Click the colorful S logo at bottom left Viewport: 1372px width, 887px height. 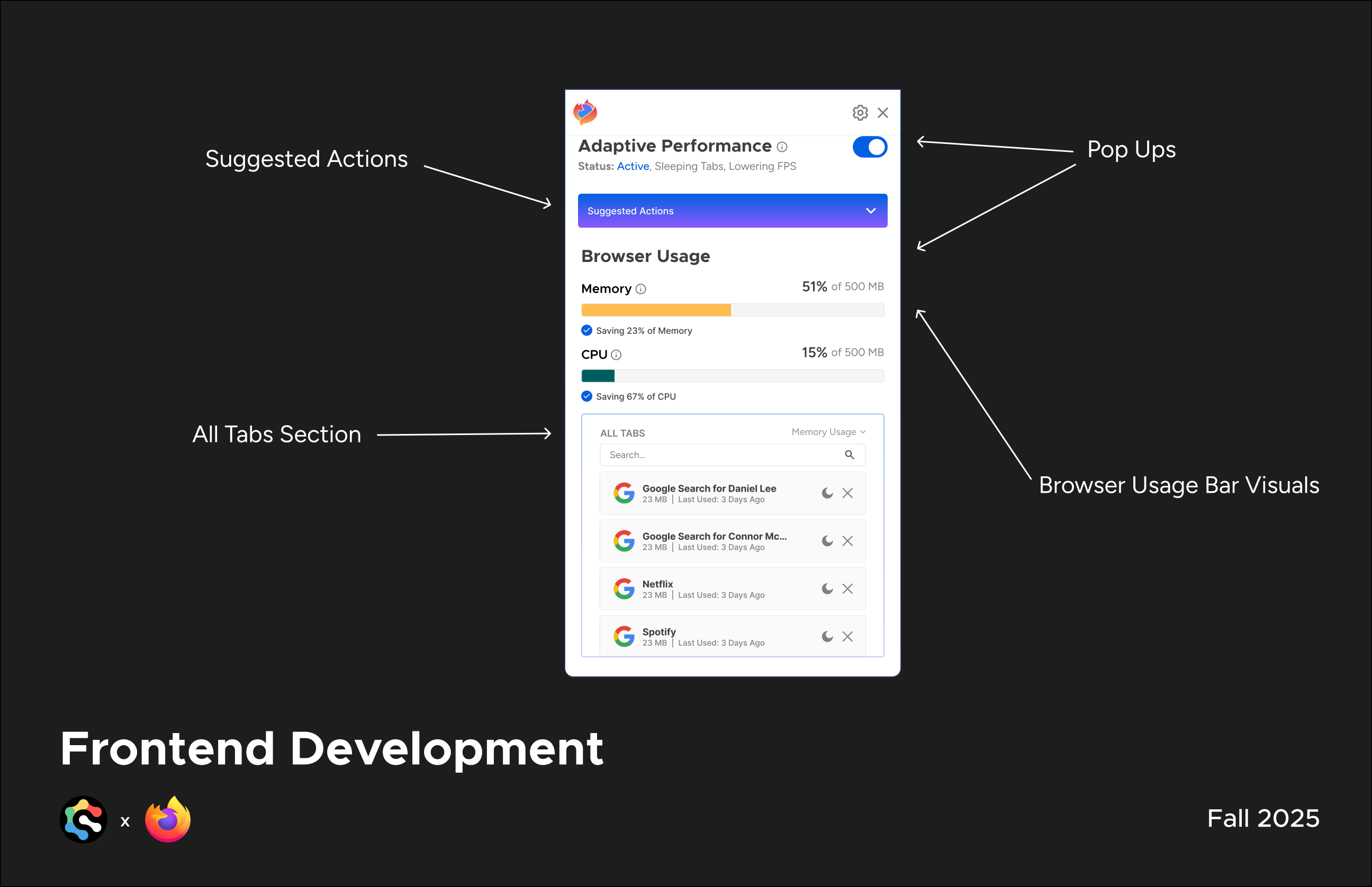tap(84, 820)
